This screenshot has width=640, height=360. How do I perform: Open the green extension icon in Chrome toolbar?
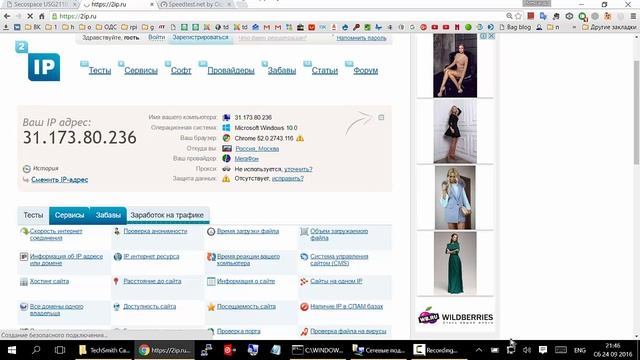582,16
